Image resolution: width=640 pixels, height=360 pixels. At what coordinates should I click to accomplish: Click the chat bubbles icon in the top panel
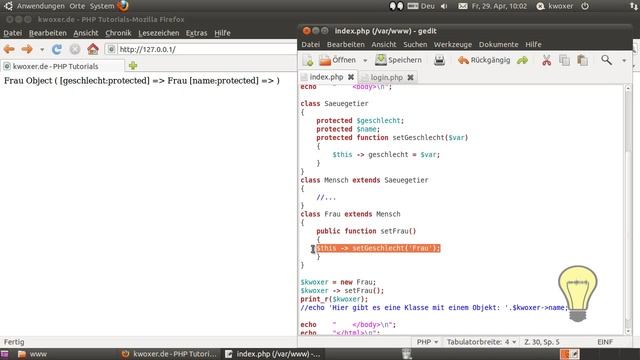pos(396,6)
